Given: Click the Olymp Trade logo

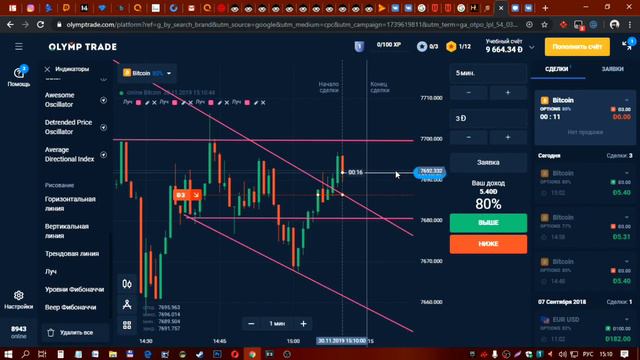Looking at the screenshot, I should coord(83,47).
